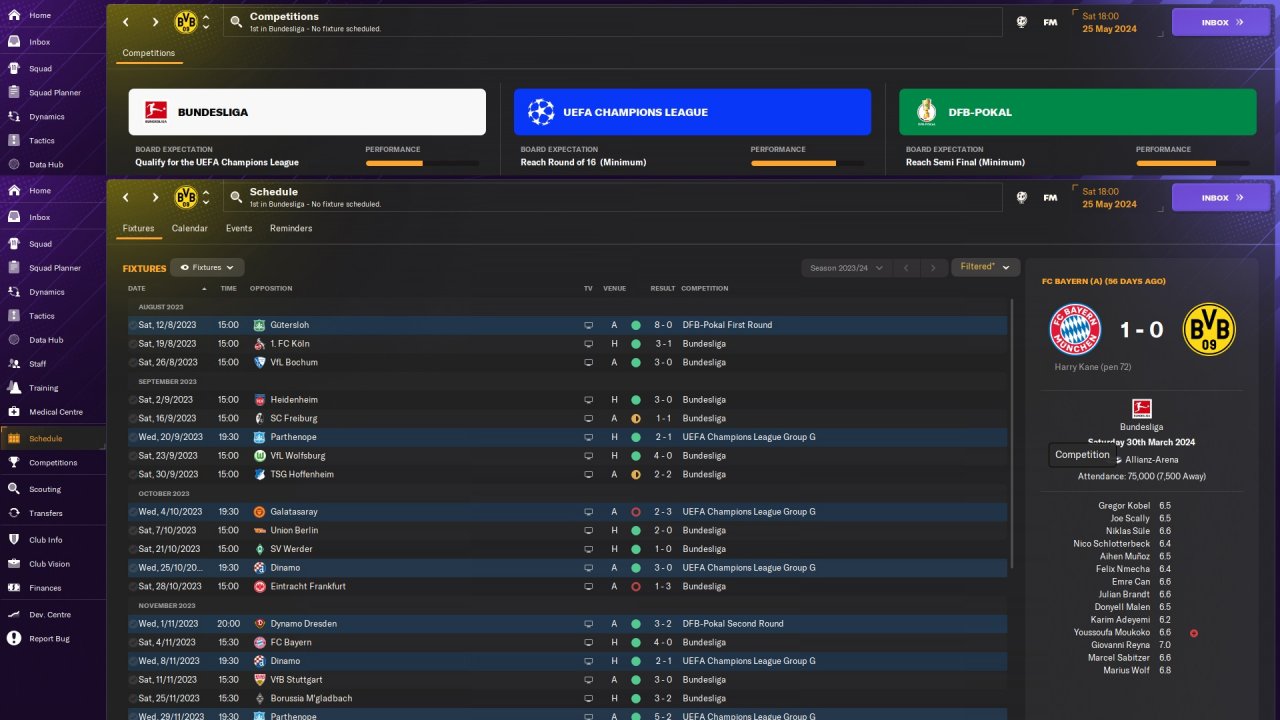The height and width of the screenshot is (720, 1280).
Task: Open Scouting via its magnifier sidebar icon
Action: 14,489
